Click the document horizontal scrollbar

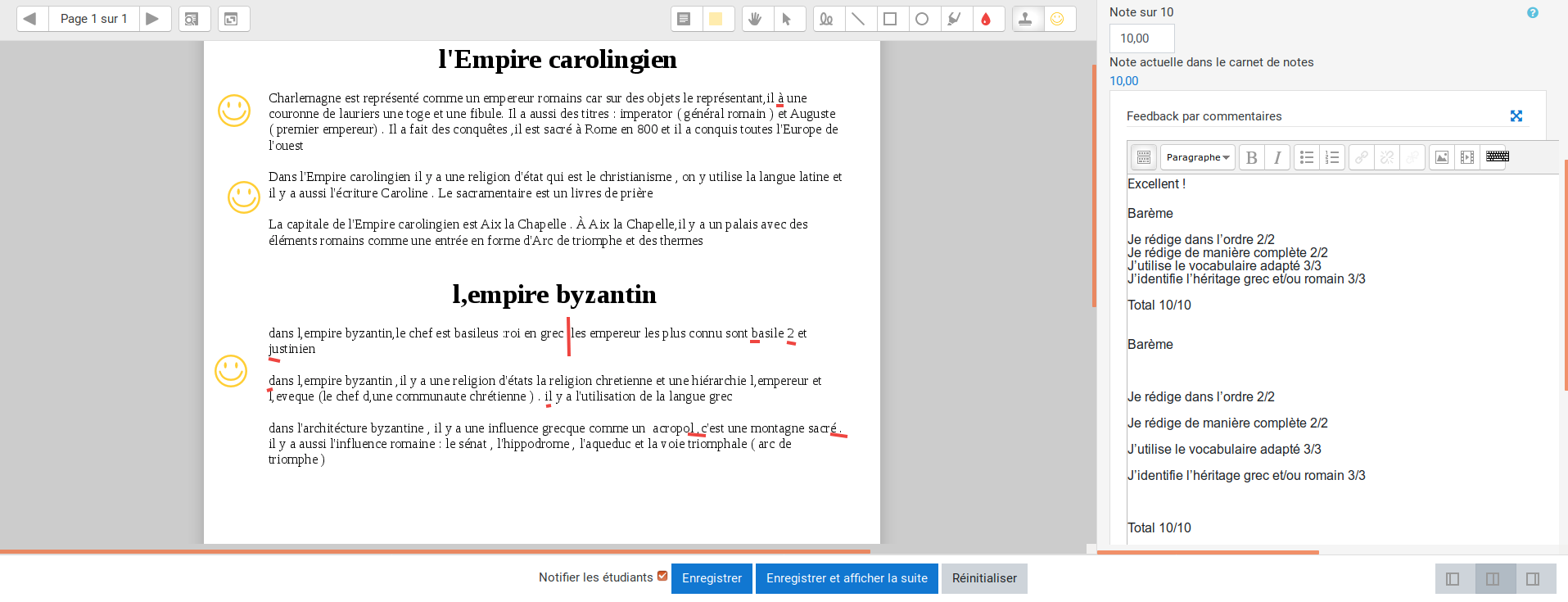tap(435, 551)
